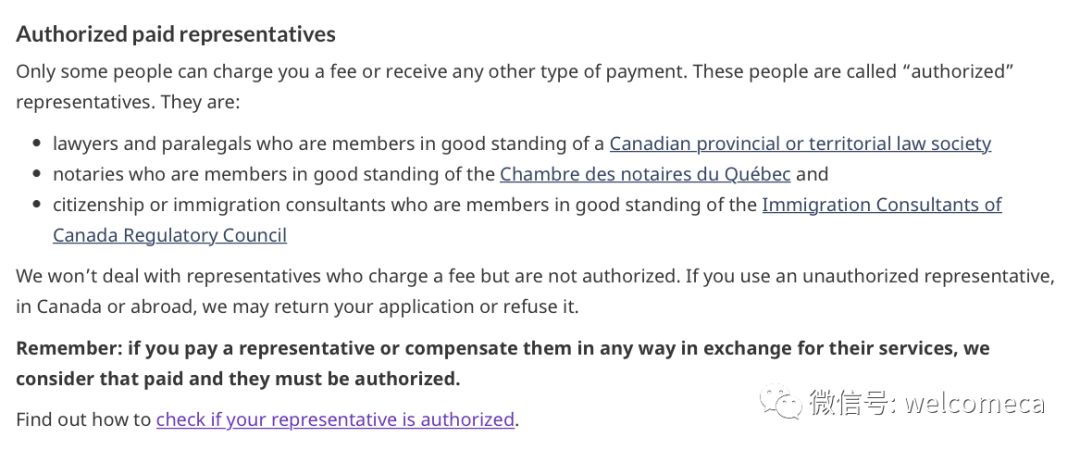1080x450 pixels.
Task: Click the 'Authorized paid representatives' heading
Action: tap(176, 34)
